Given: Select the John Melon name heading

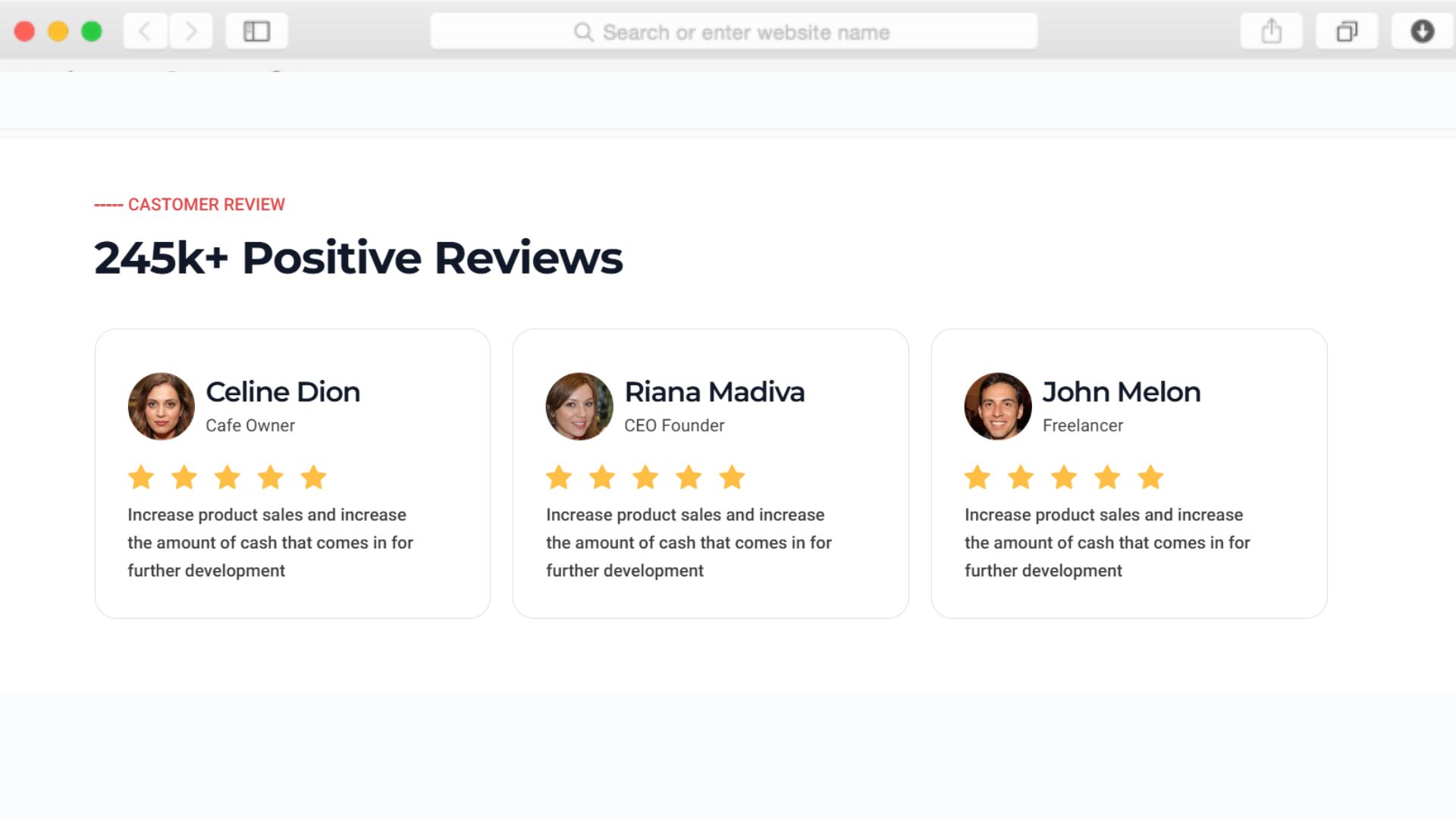Looking at the screenshot, I should 1121,392.
